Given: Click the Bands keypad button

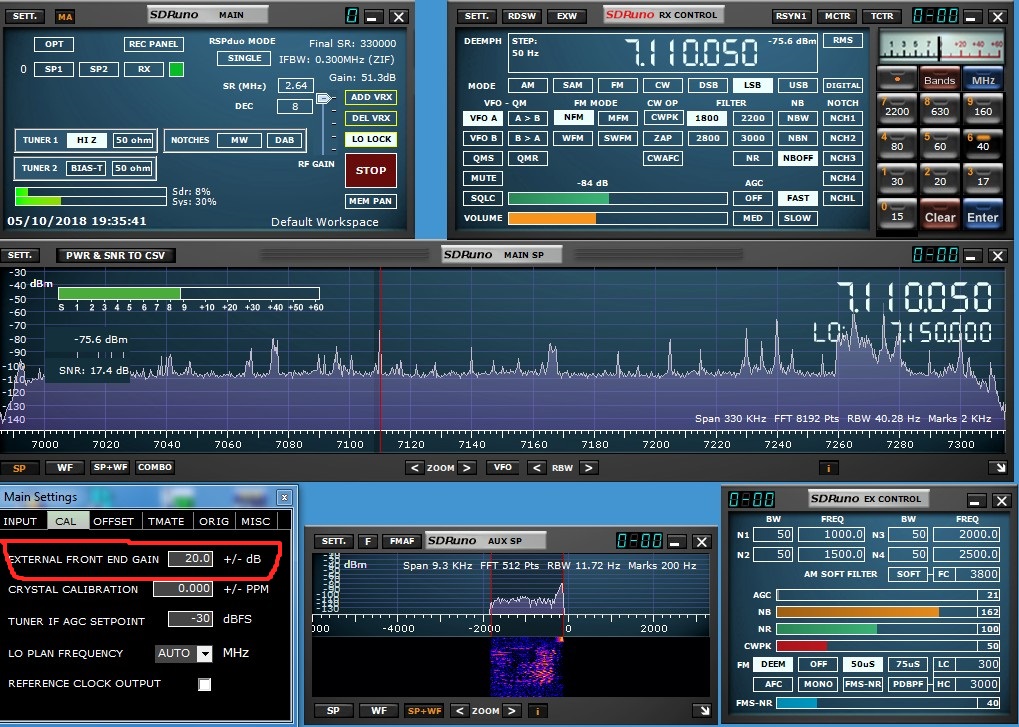Looking at the screenshot, I should [x=940, y=79].
